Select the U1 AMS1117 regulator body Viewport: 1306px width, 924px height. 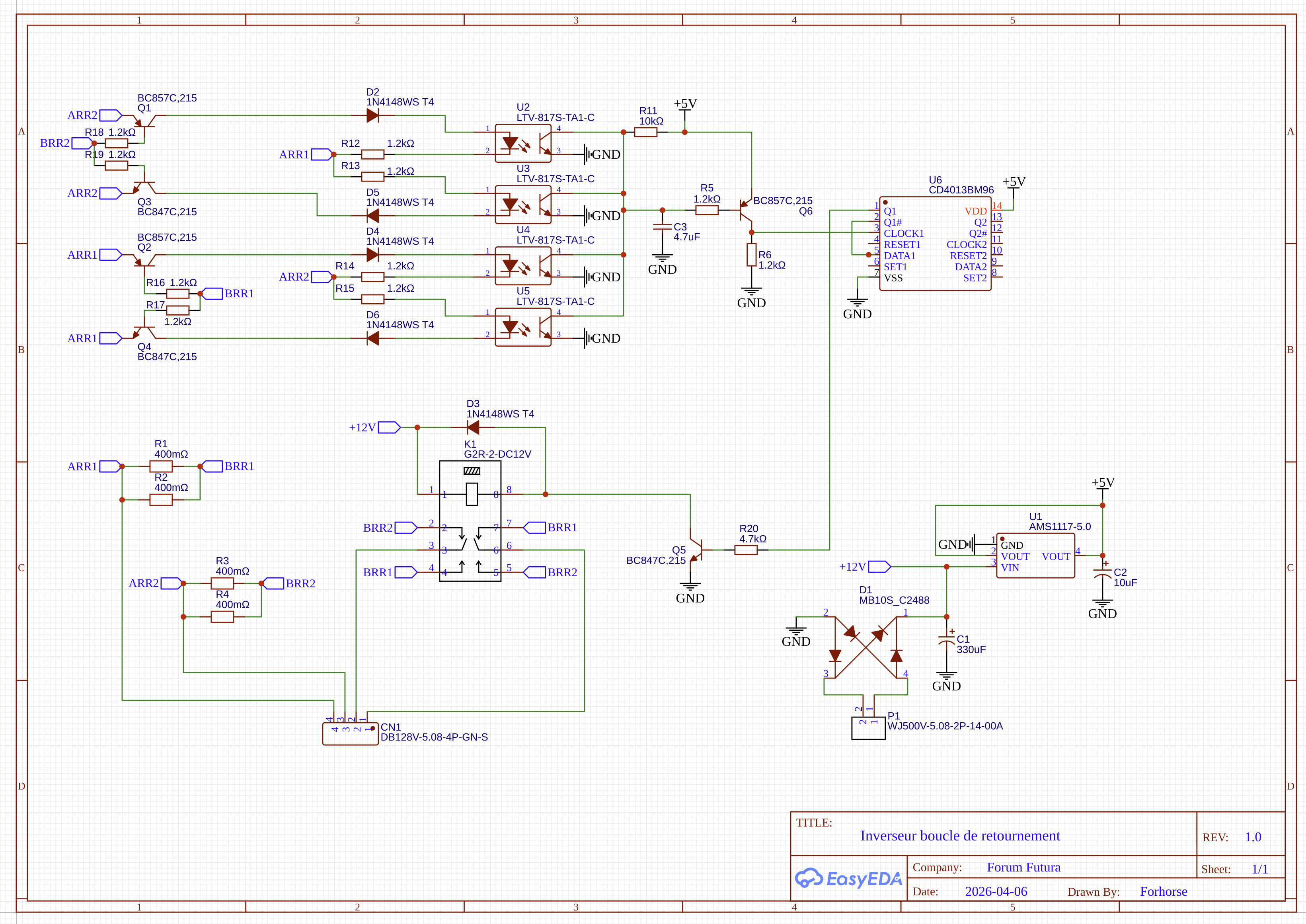tap(1036, 555)
